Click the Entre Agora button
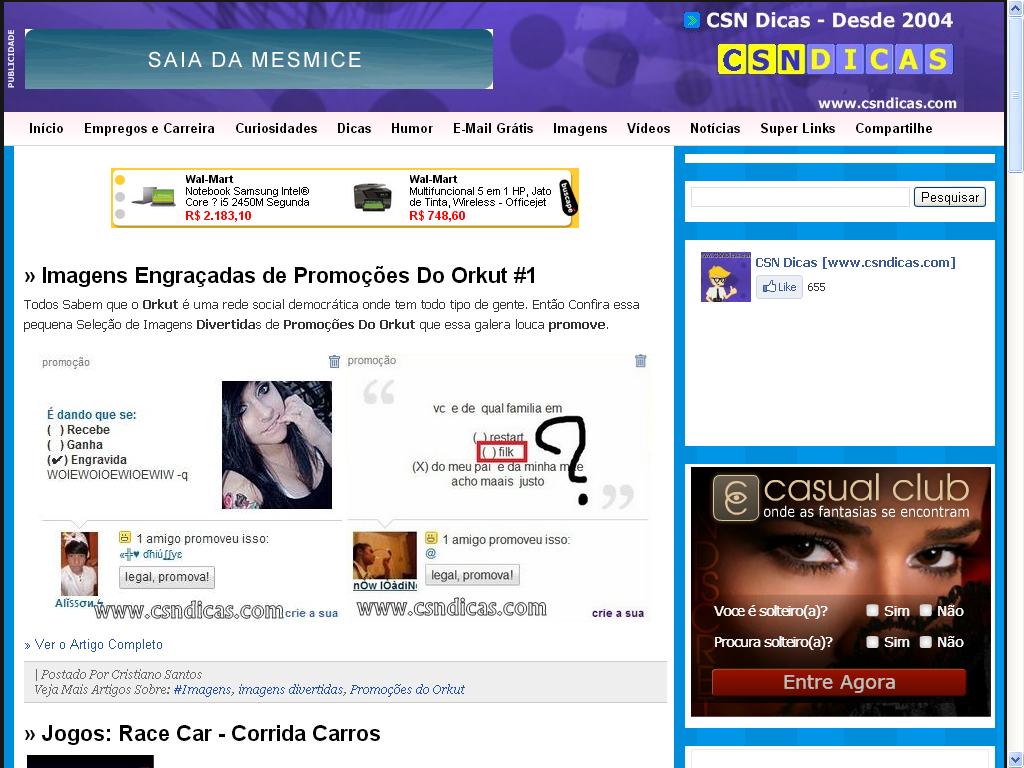Image resolution: width=1024 pixels, height=768 pixels. tap(839, 682)
